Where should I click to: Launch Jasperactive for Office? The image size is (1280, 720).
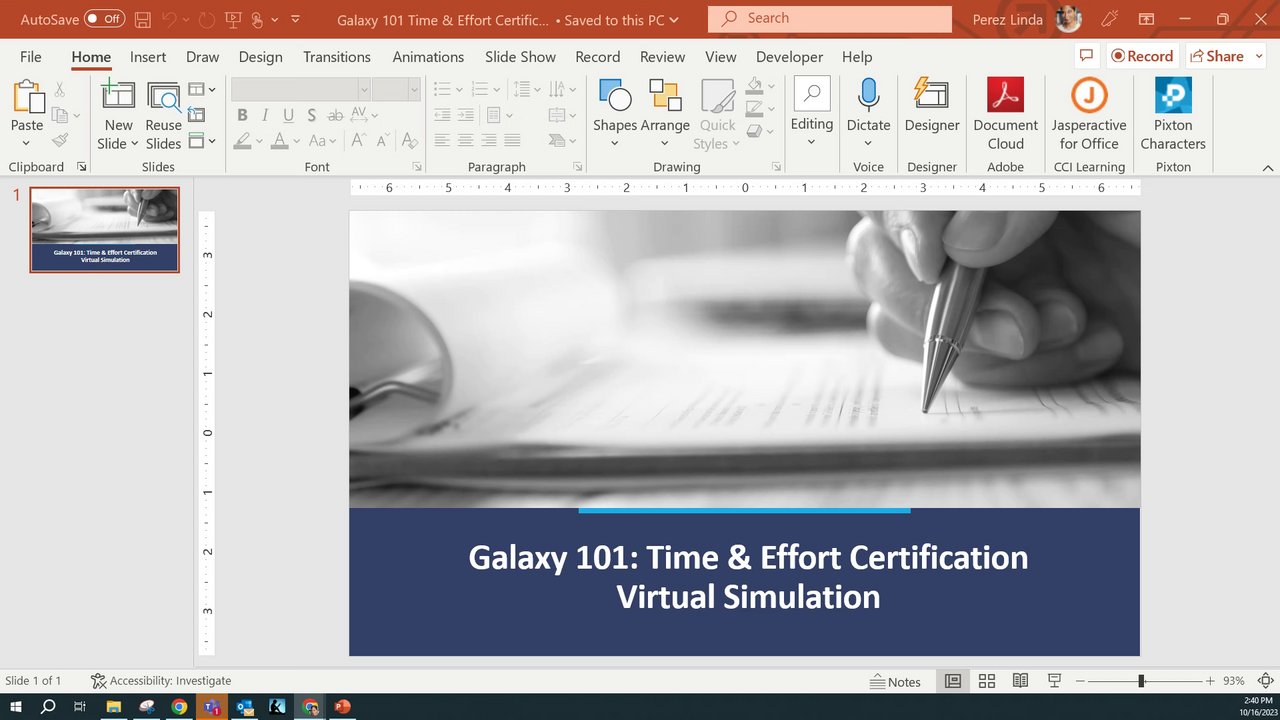click(1089, 114)
